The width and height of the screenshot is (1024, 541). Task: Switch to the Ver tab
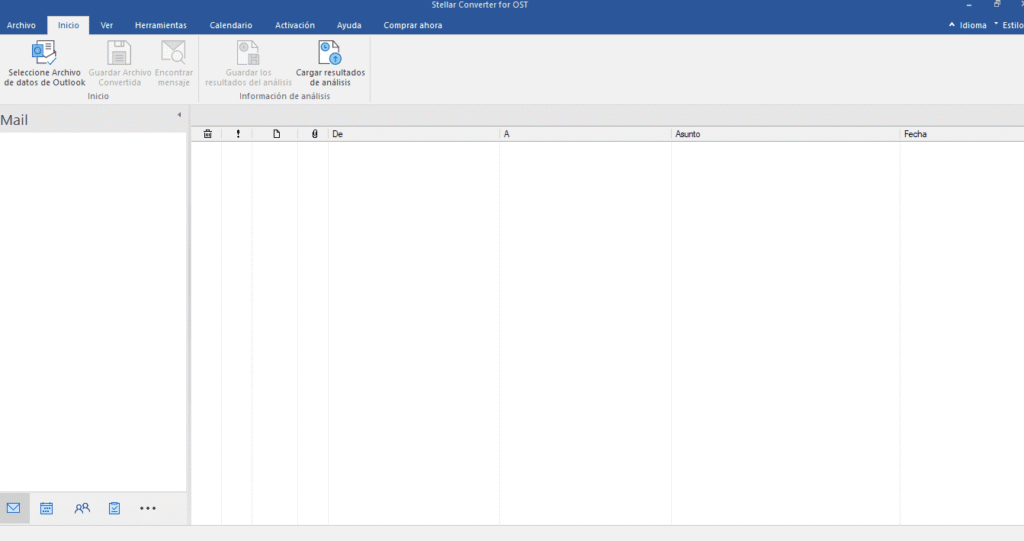(106, 25)
